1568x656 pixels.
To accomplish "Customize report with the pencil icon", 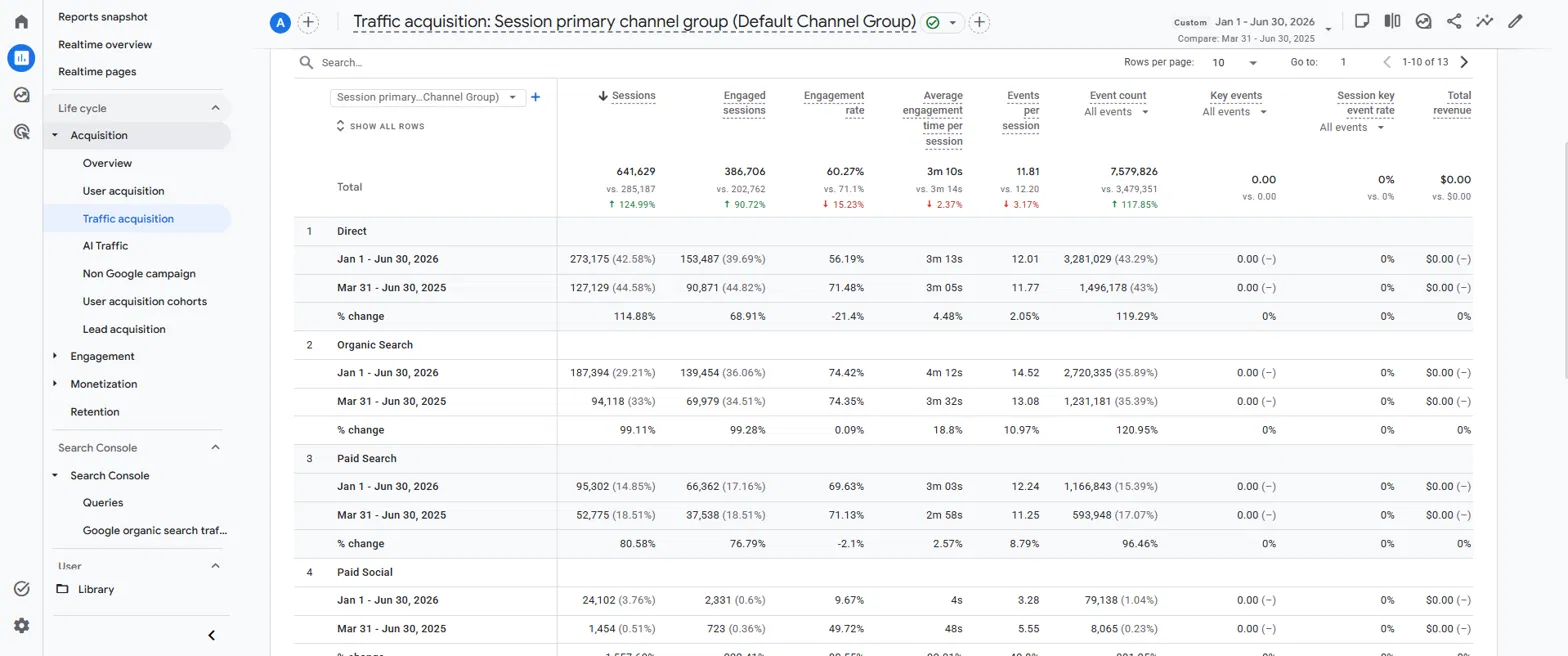I will [x=1516, y=21].
